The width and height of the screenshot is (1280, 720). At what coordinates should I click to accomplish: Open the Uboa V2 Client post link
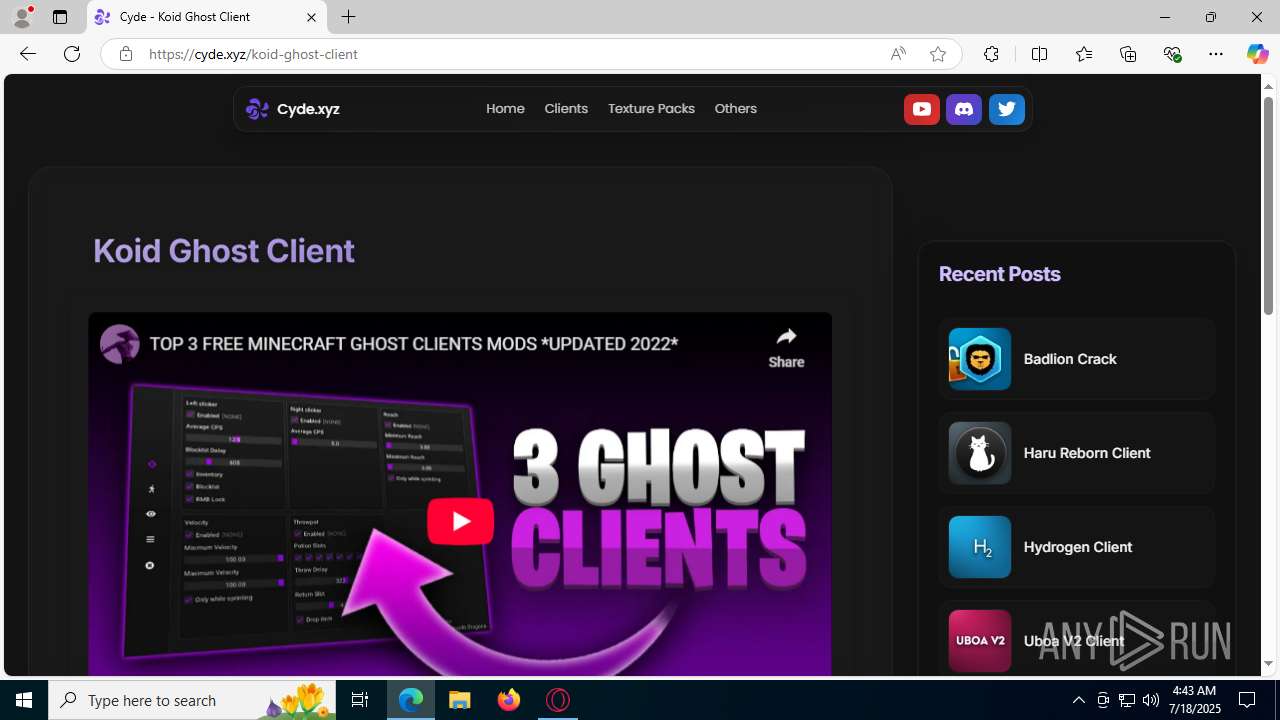[x=1074, y=641]
